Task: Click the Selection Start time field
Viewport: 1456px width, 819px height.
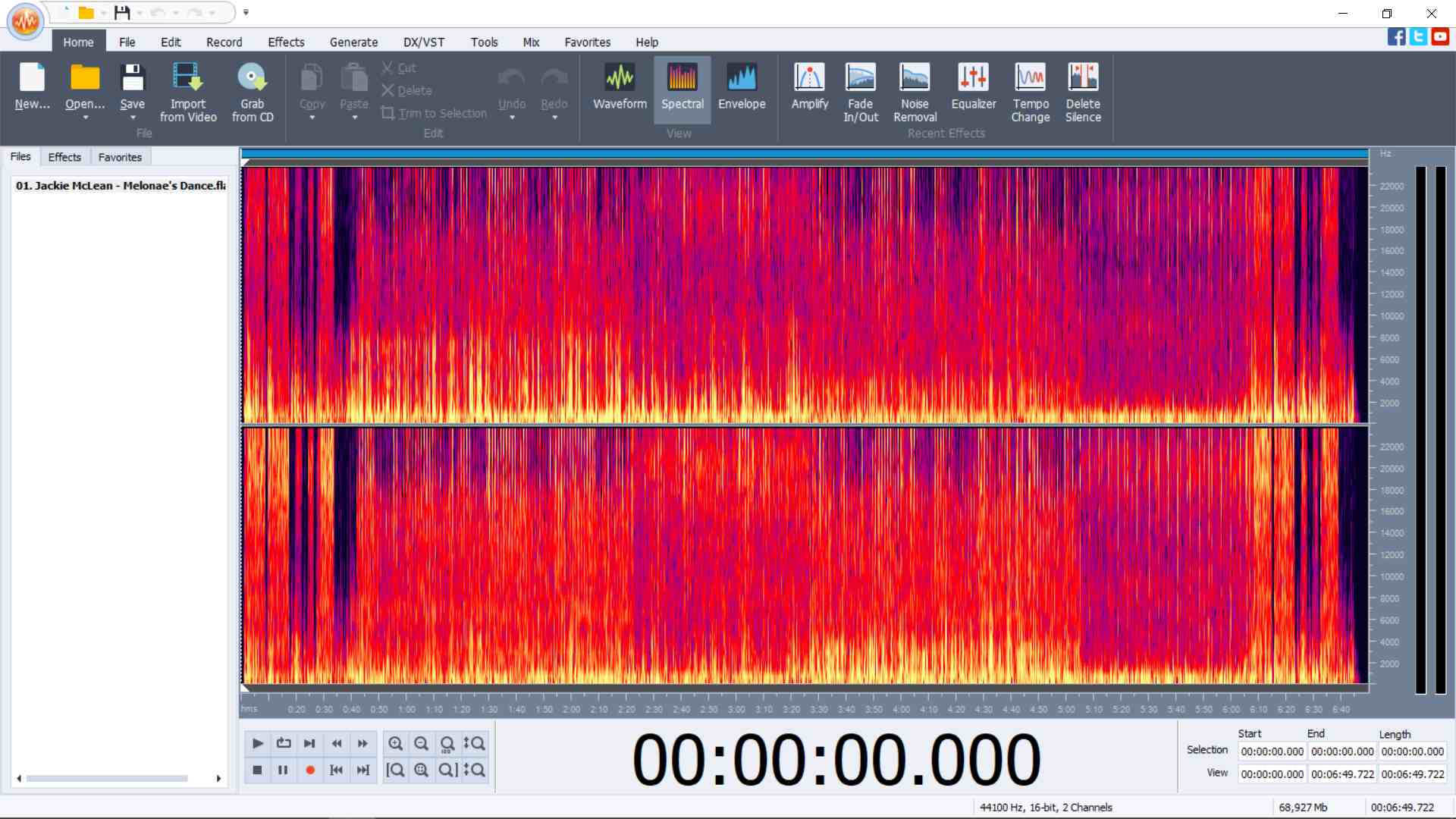Action: [1272, 752]
